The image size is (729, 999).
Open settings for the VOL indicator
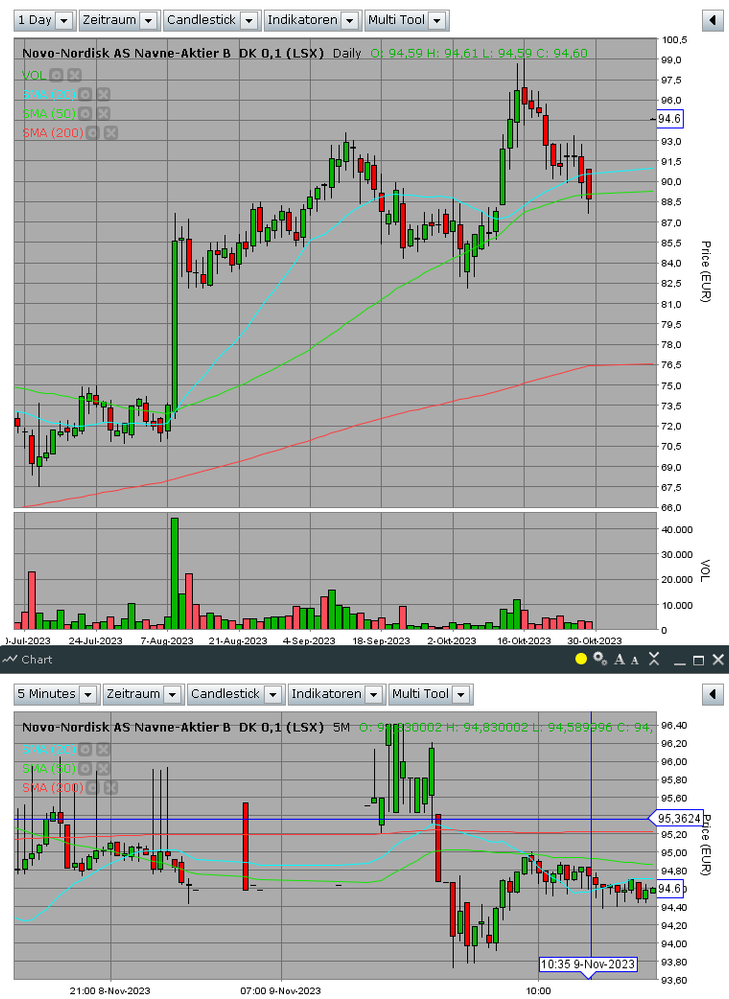point(56,75)
